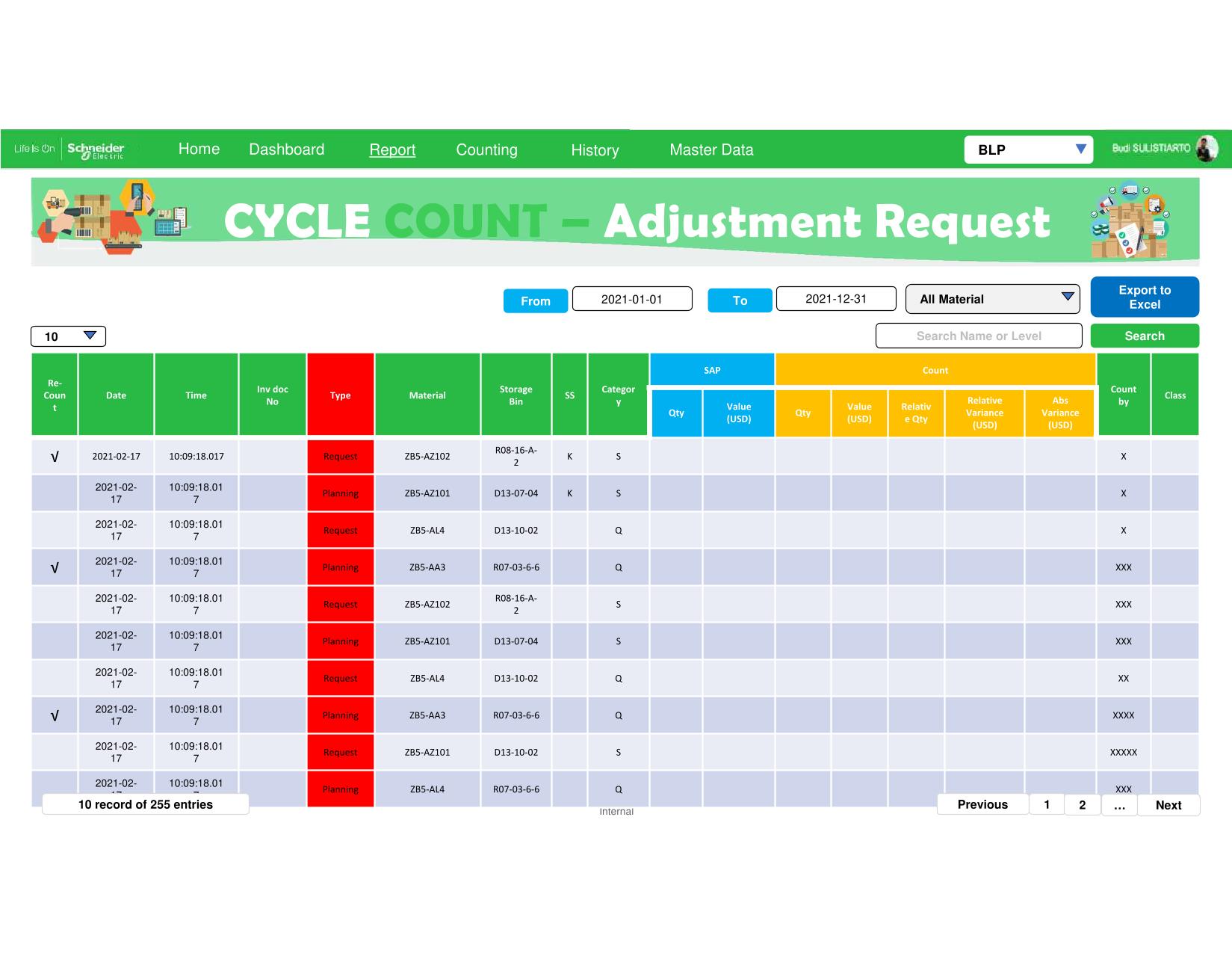Toggle the Re-Count checkmark in first row
1232x953 pixels.
[x=55, y=457]
